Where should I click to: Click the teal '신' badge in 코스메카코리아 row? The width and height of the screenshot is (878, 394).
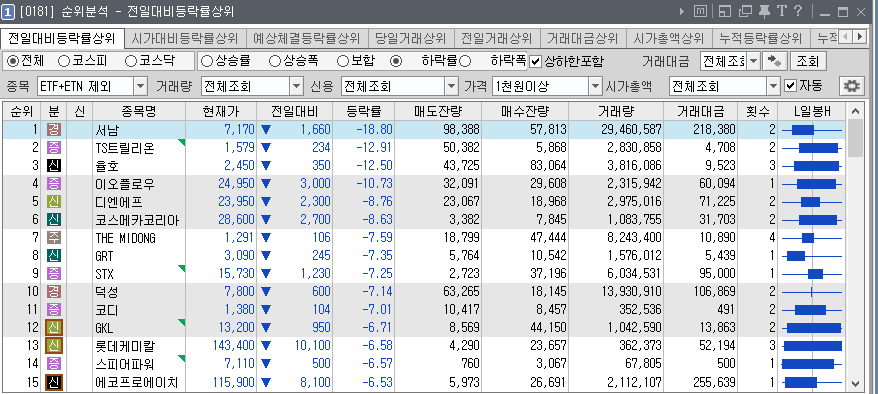pos(54,219)
